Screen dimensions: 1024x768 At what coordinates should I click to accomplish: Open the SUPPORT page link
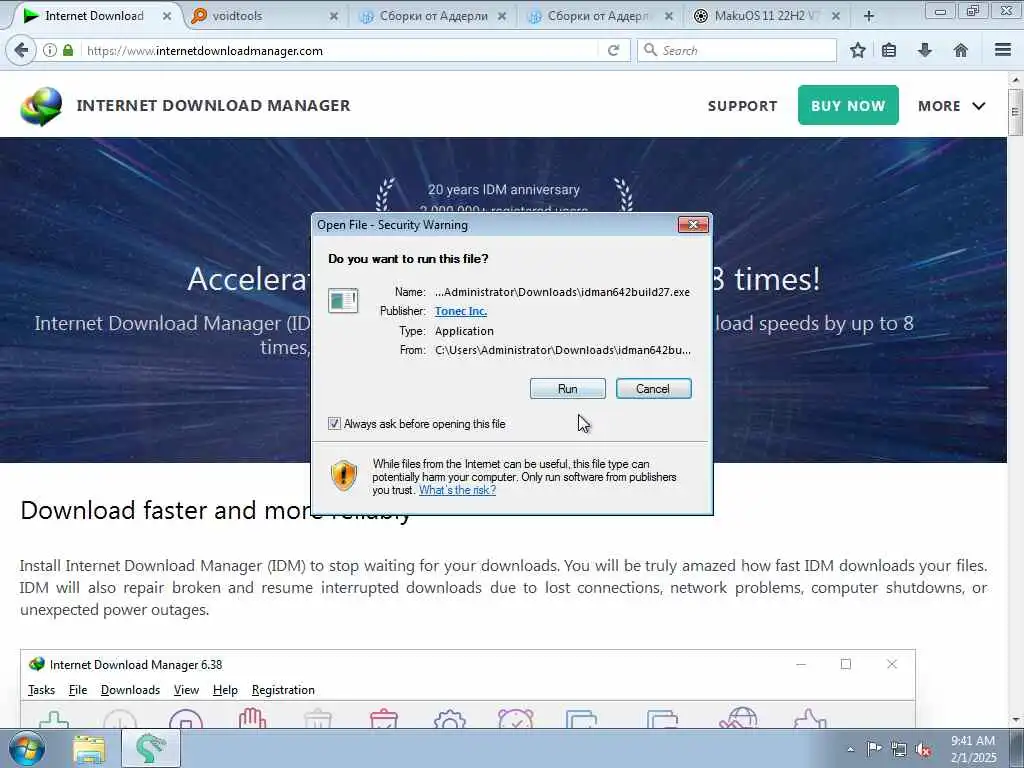pyautogui.click(x=743, y=106)
